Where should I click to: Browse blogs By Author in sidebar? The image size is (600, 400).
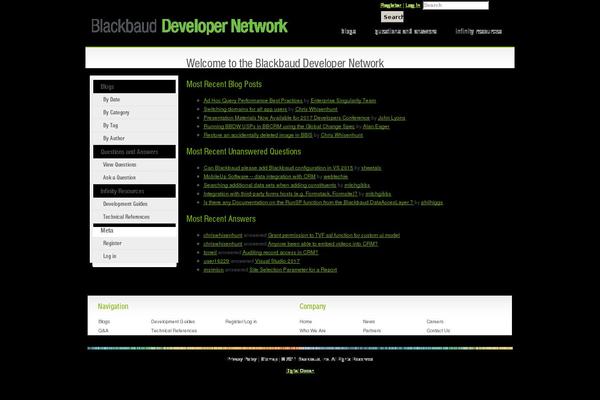coord(114,138)
